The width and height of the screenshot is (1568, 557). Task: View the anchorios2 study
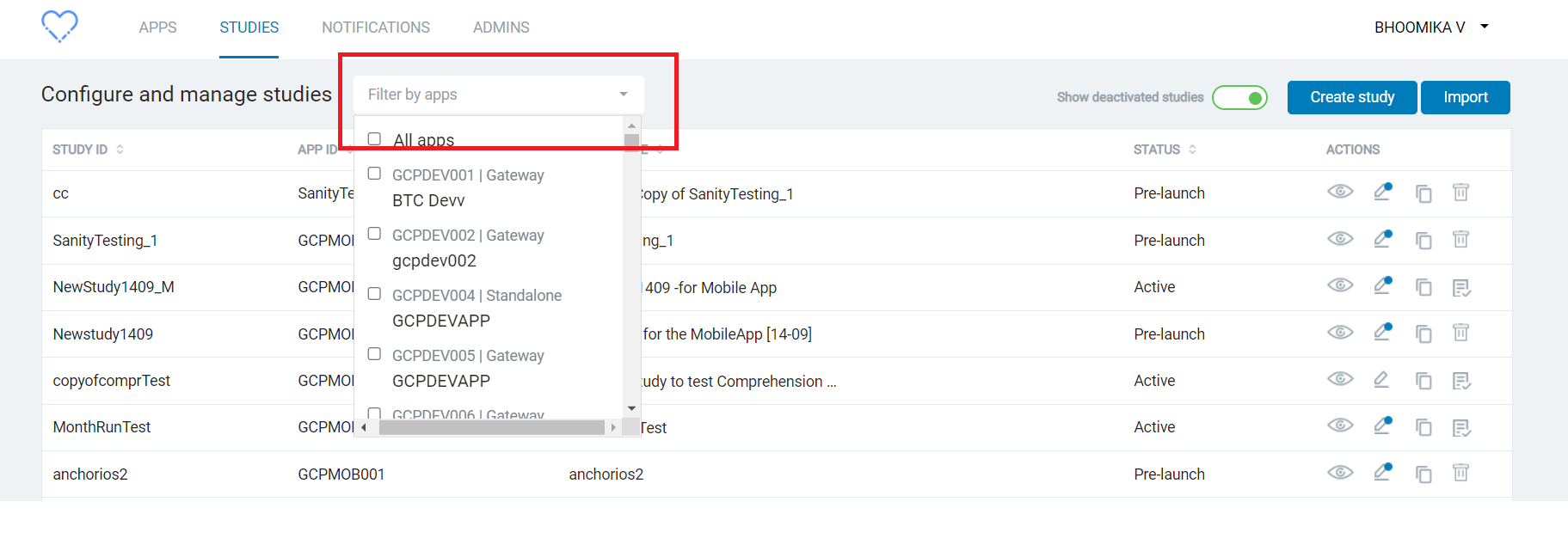[x=1340, y=473]
